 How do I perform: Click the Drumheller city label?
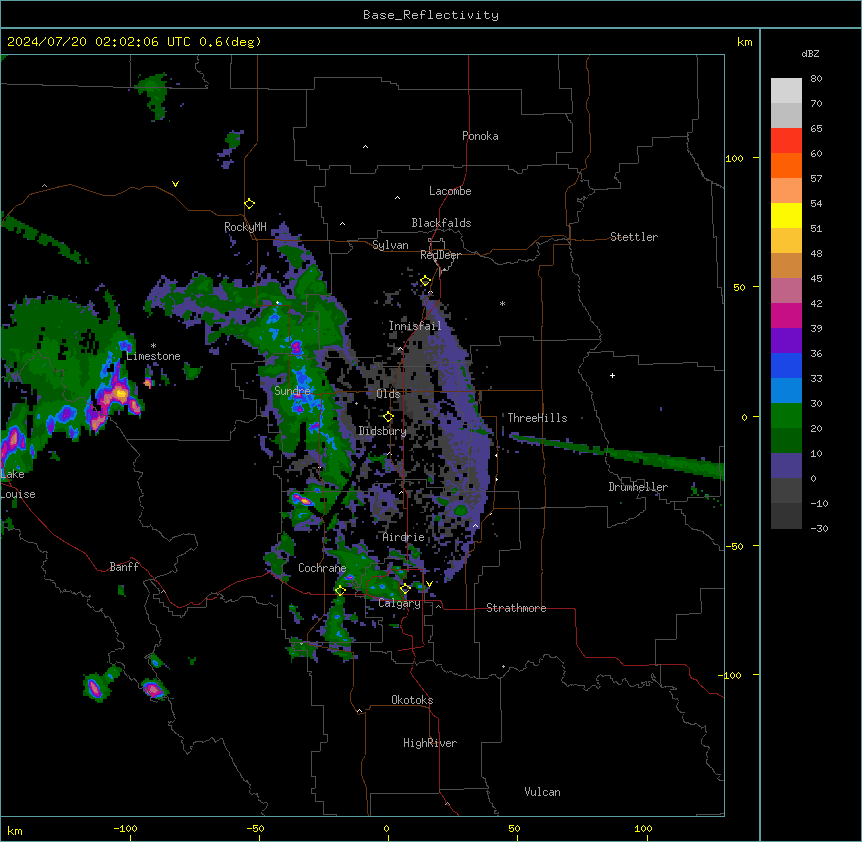coord(638,487)
